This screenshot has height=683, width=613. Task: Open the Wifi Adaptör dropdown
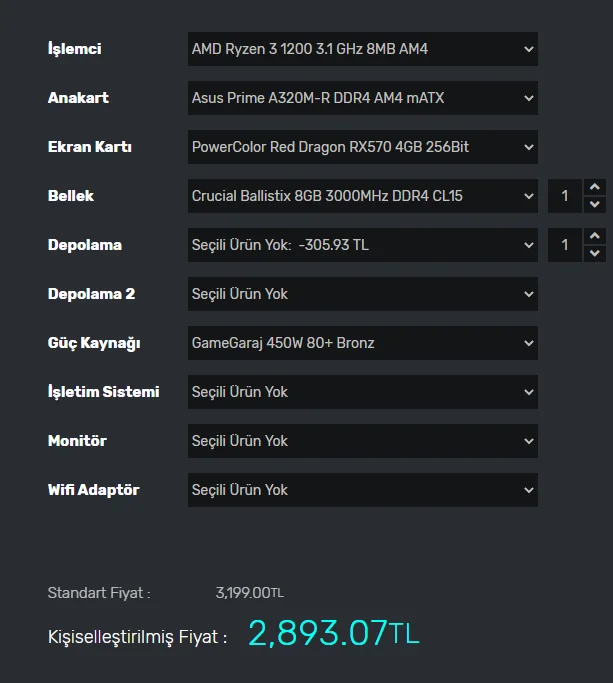362,490
